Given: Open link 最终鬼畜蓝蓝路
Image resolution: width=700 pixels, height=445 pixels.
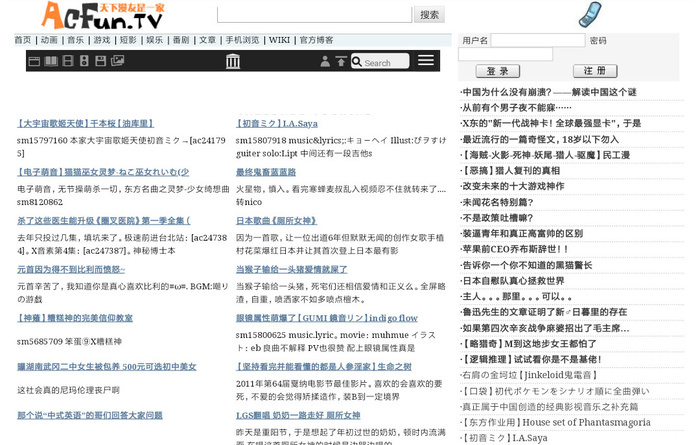Looking at the screenshot, I should [x=266, y=172].
